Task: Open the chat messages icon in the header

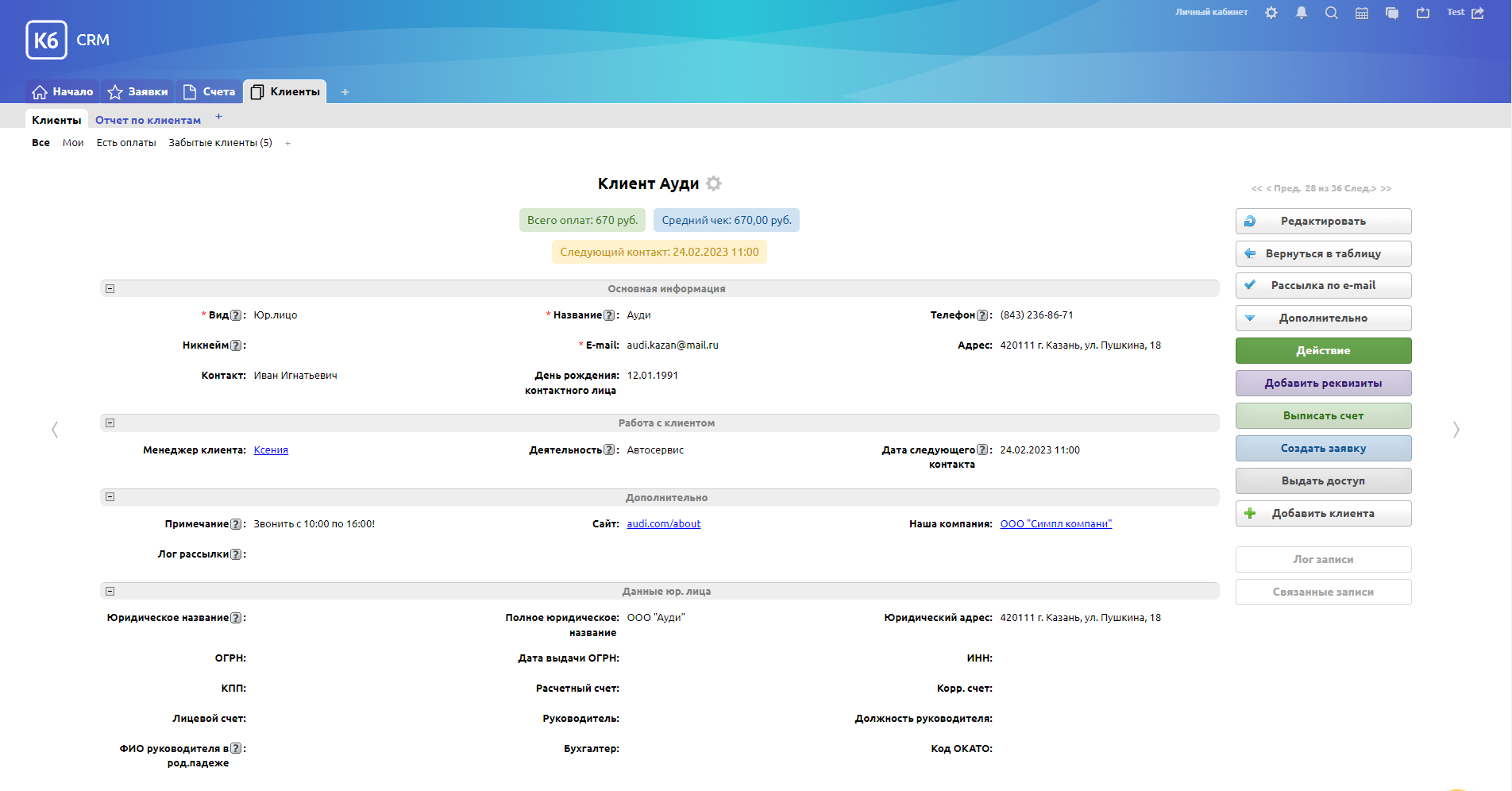Action: coord(1392,13)
